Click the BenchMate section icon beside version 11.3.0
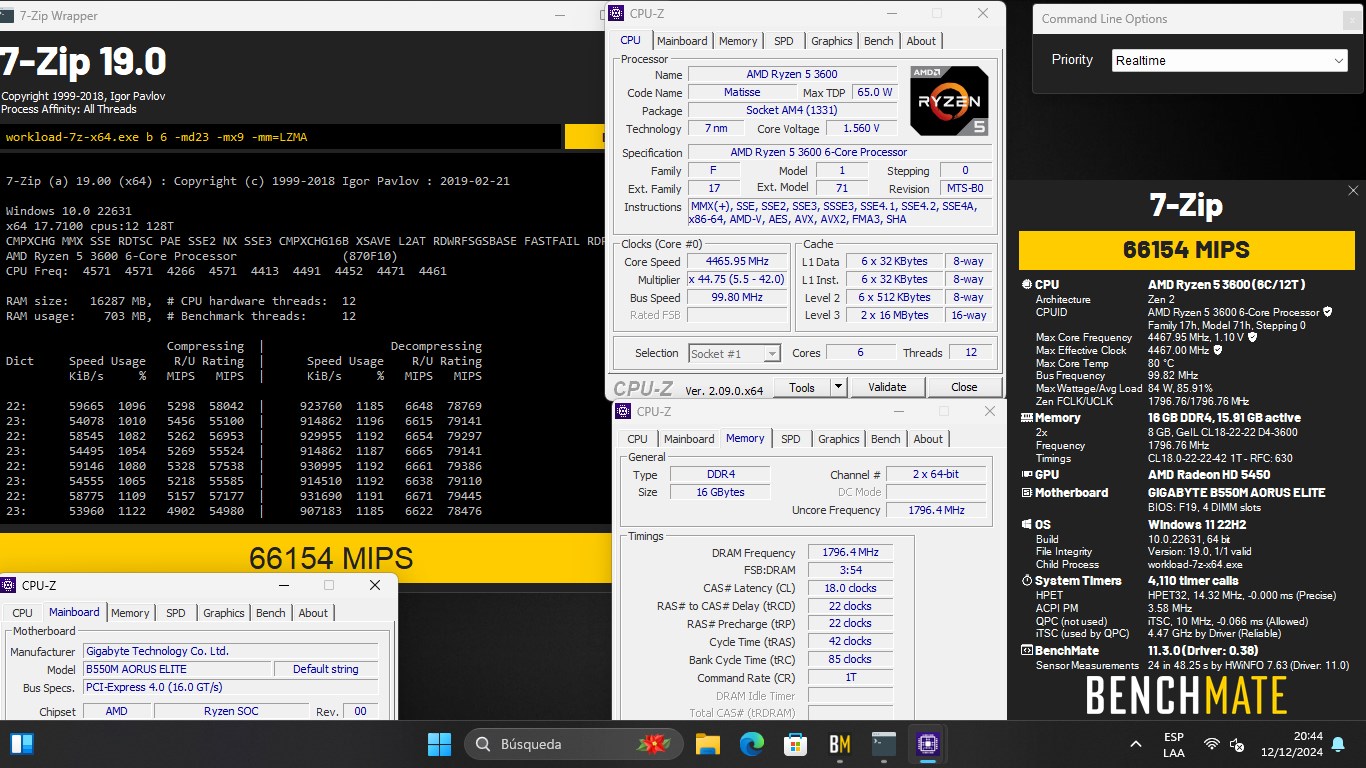Image resolution: width=1366 pixels, height=768 pixels. (x=1027, y=651)
